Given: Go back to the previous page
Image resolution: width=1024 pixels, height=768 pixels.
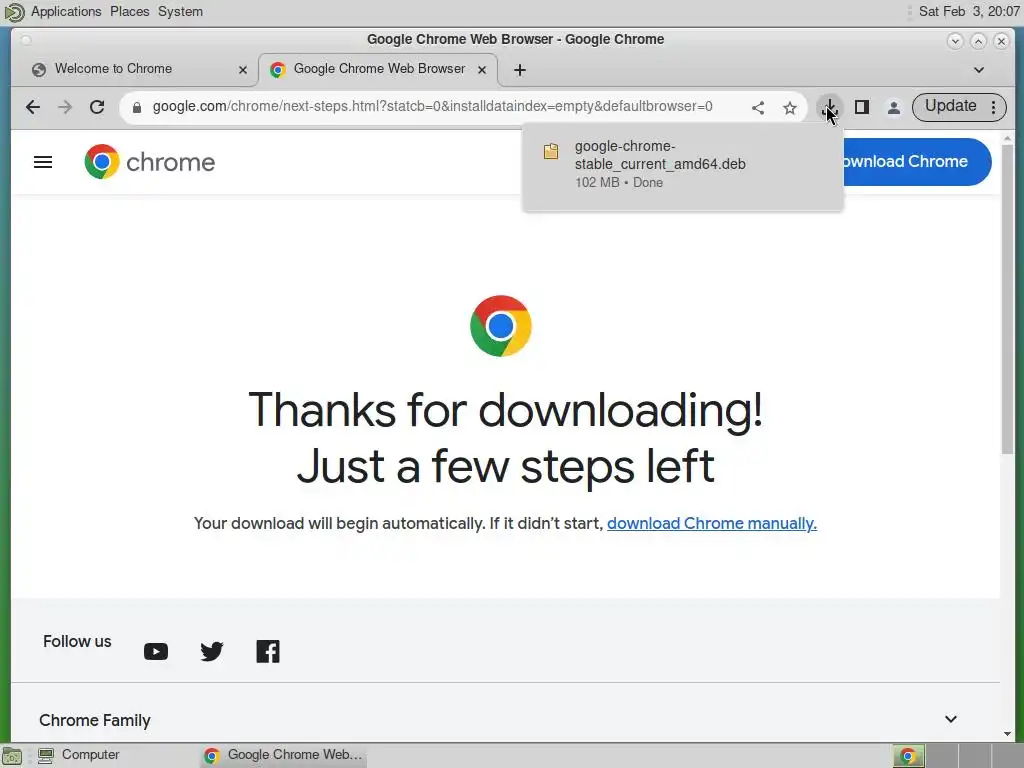Looking at the screenshot, I should (x=33, y=107).
